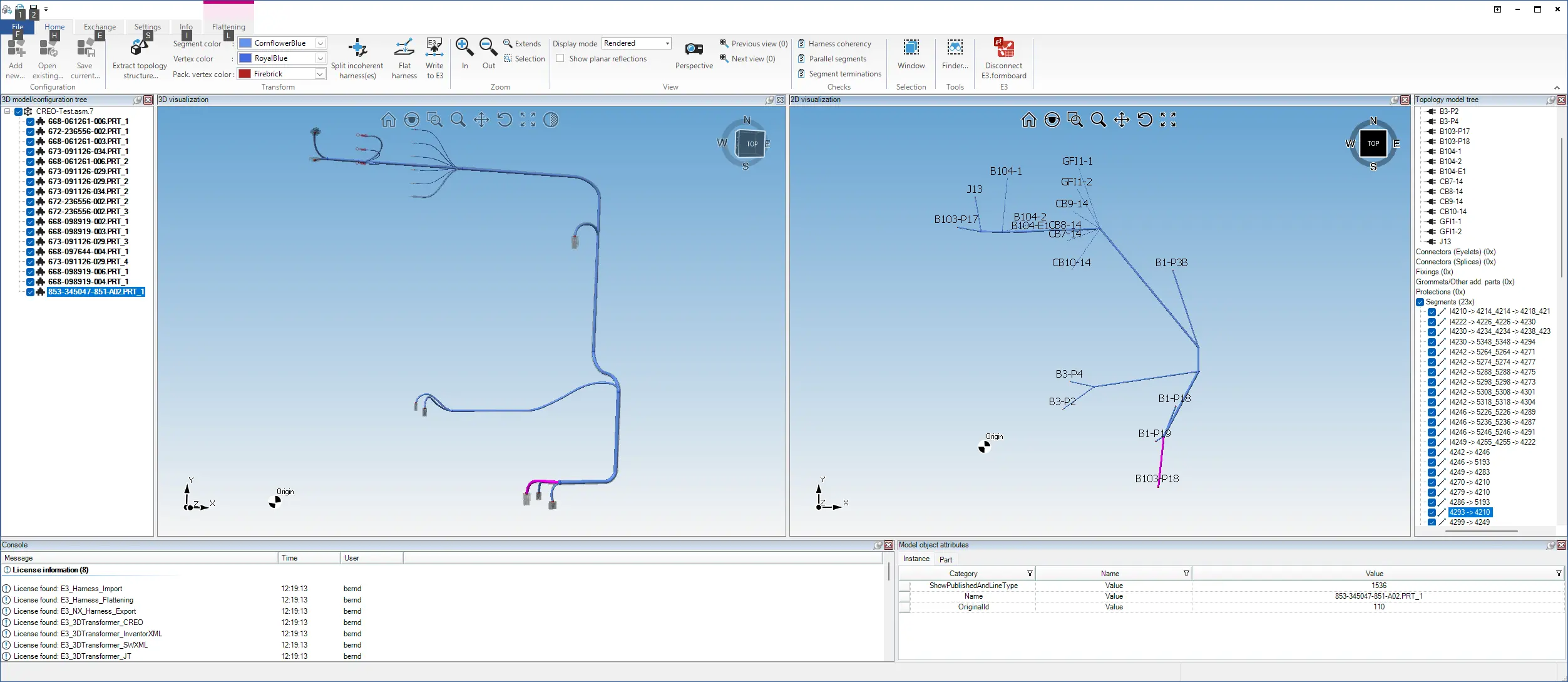Open the Display mode Rendered dropdown
The height and width of the screenshot is (682, 1568).
point(667,43)
